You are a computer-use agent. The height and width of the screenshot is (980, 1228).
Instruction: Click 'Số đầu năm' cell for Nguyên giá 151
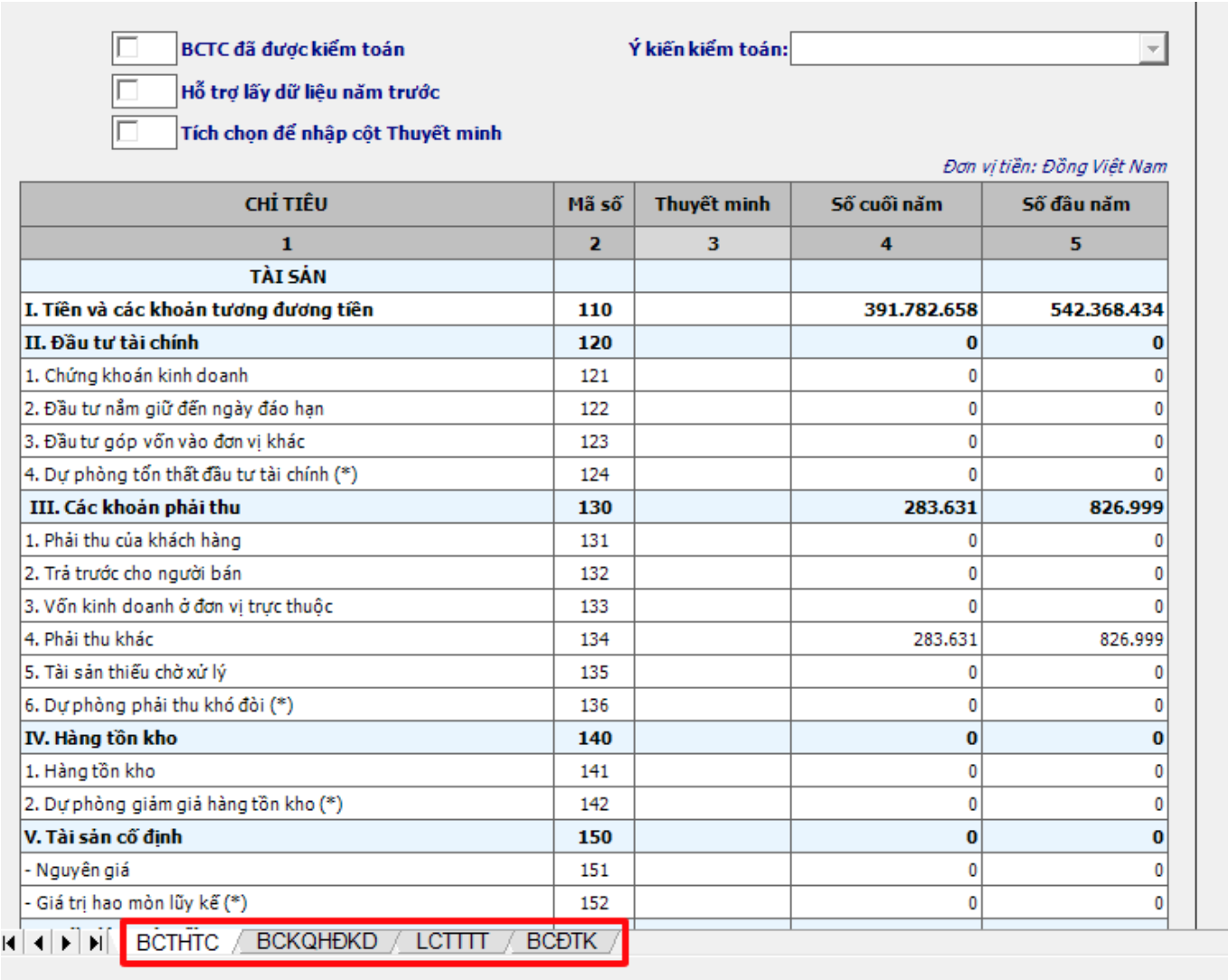(x=1074, y=870)
